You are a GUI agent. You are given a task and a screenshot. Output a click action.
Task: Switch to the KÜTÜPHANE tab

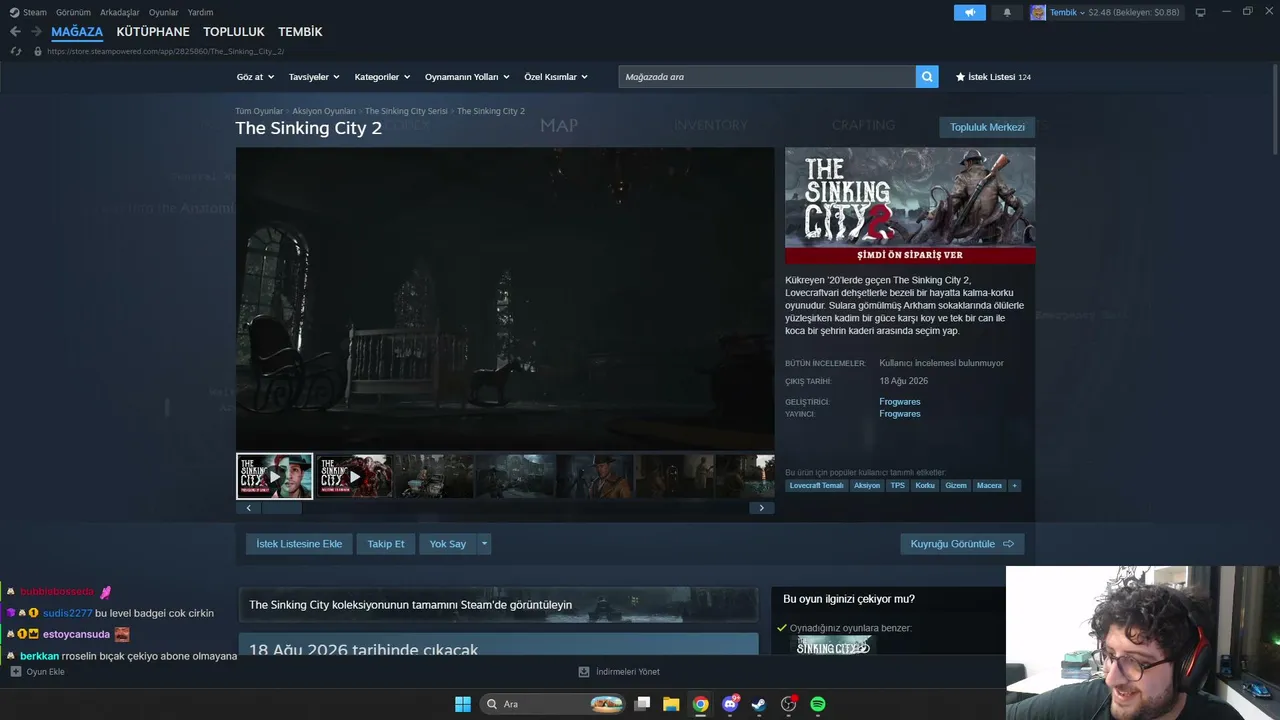(x=153, y=32)
